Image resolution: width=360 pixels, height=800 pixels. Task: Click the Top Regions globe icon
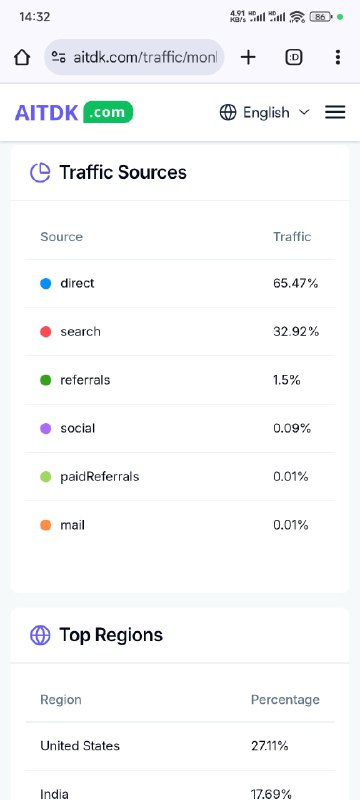coord(40,635)
